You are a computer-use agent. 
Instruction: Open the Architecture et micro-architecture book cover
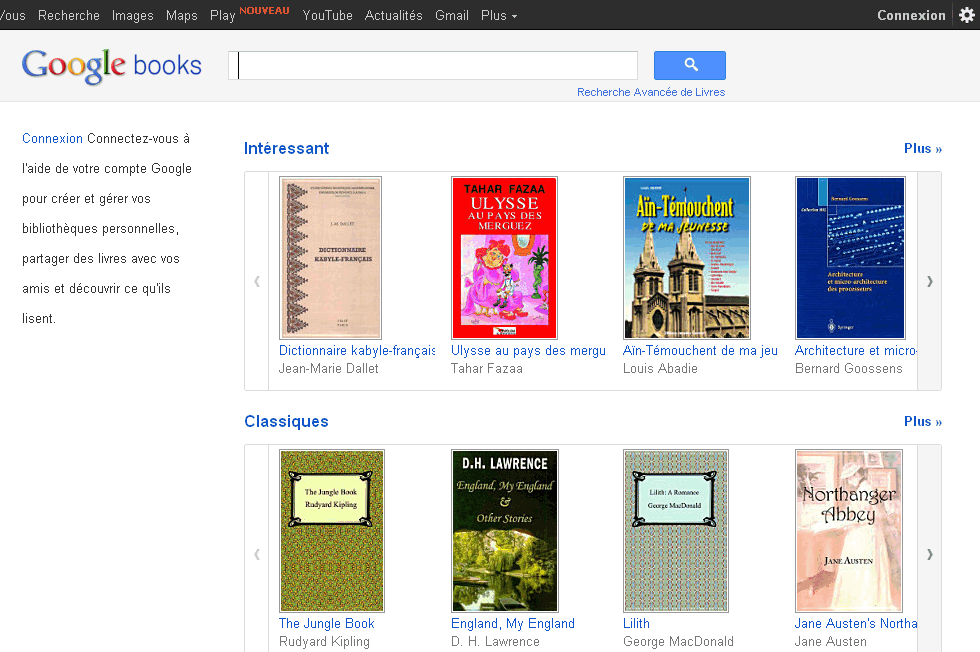[x=850, y=258]
